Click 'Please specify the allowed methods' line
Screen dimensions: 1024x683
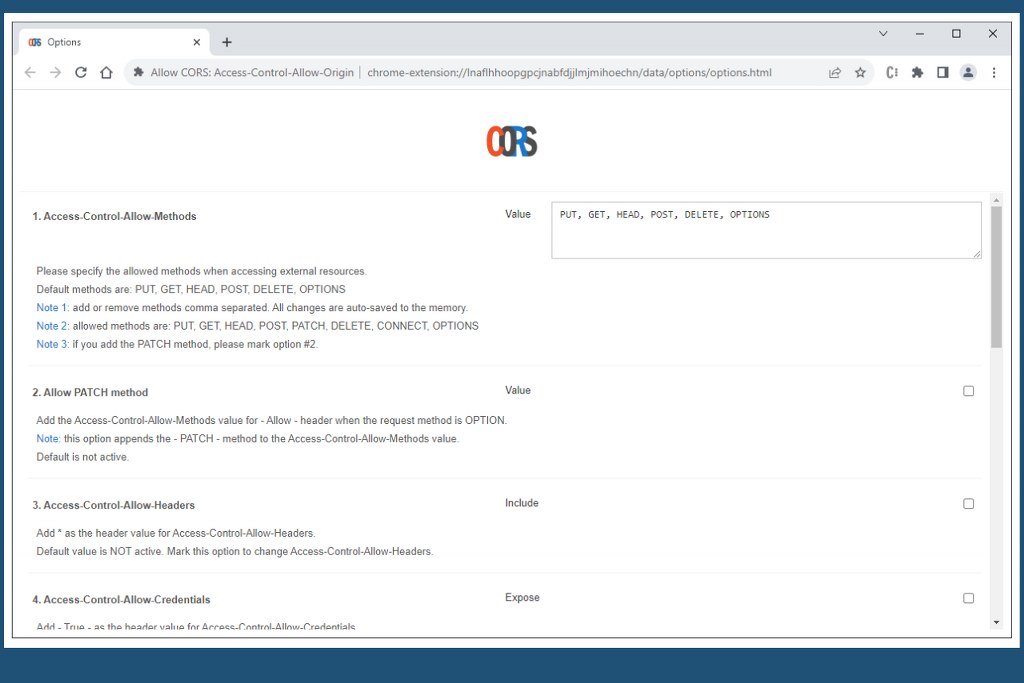tap(202, 271)
